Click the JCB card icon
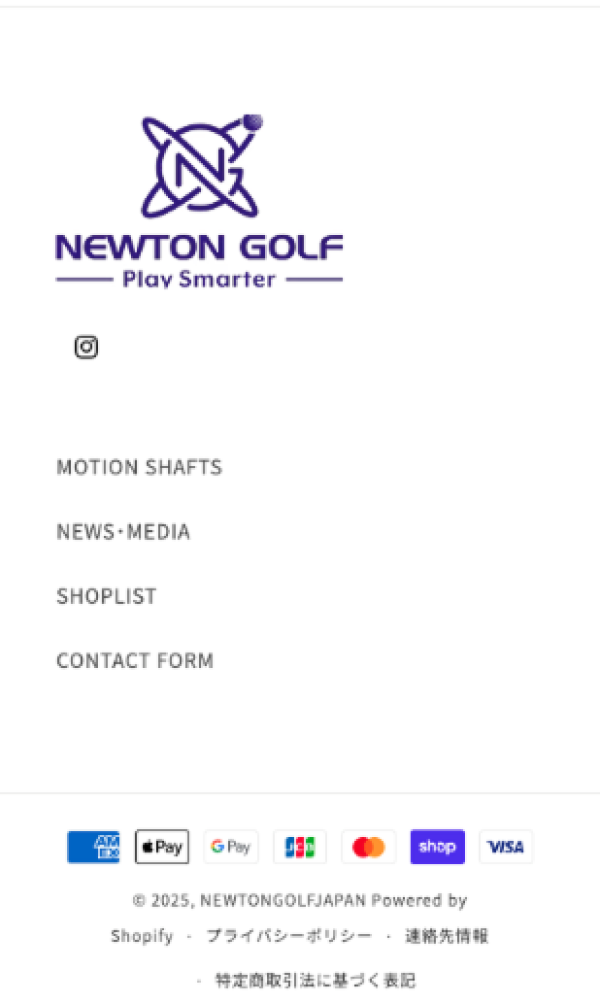 299,847
